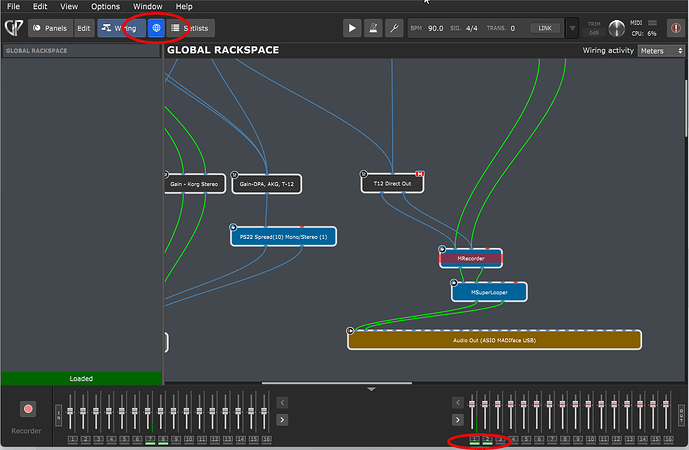Select the MSuperLooper plugin block

pyautogui.click(x=489, y=292)
